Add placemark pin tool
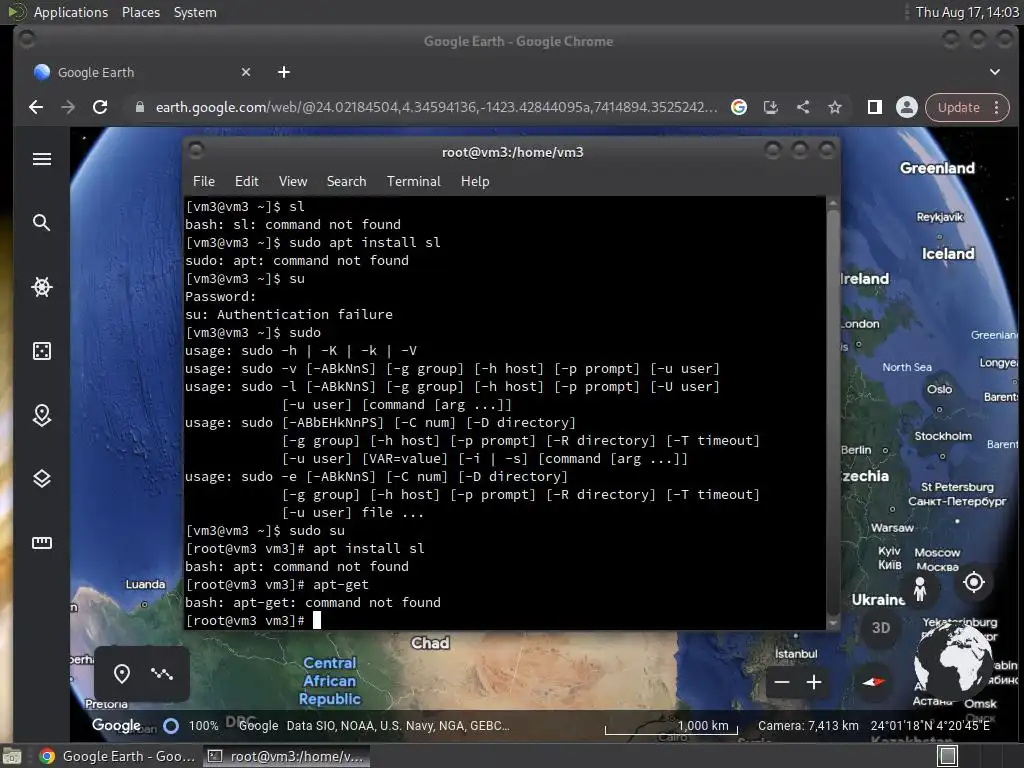The image size is (1024, 768). coord(122,673)
